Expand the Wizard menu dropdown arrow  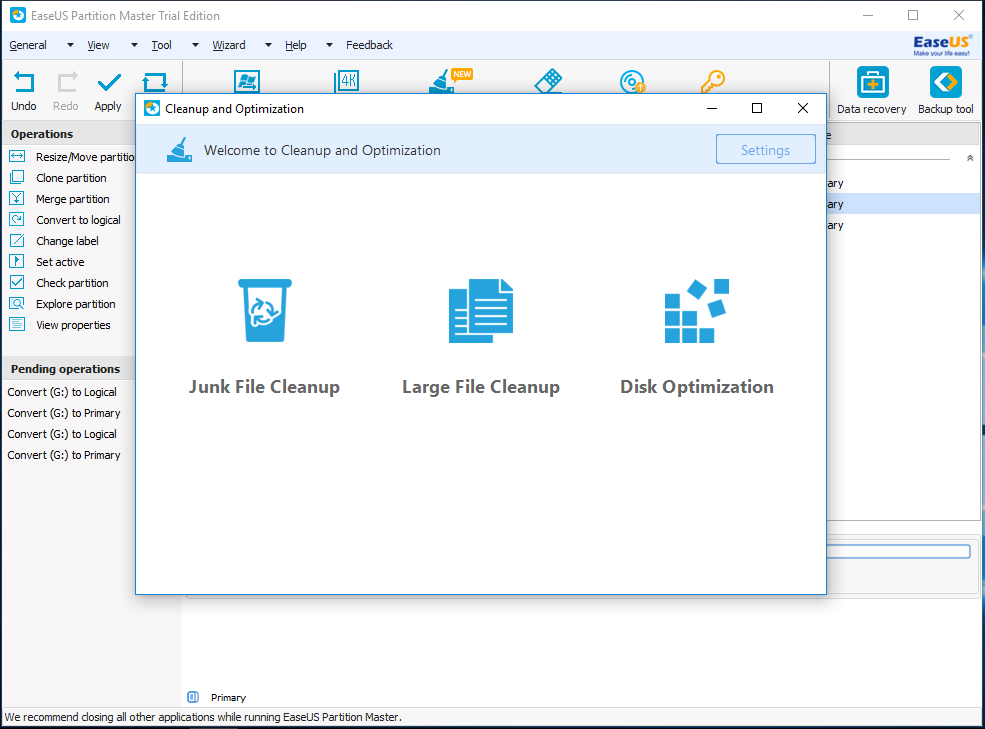click(268, 45)
